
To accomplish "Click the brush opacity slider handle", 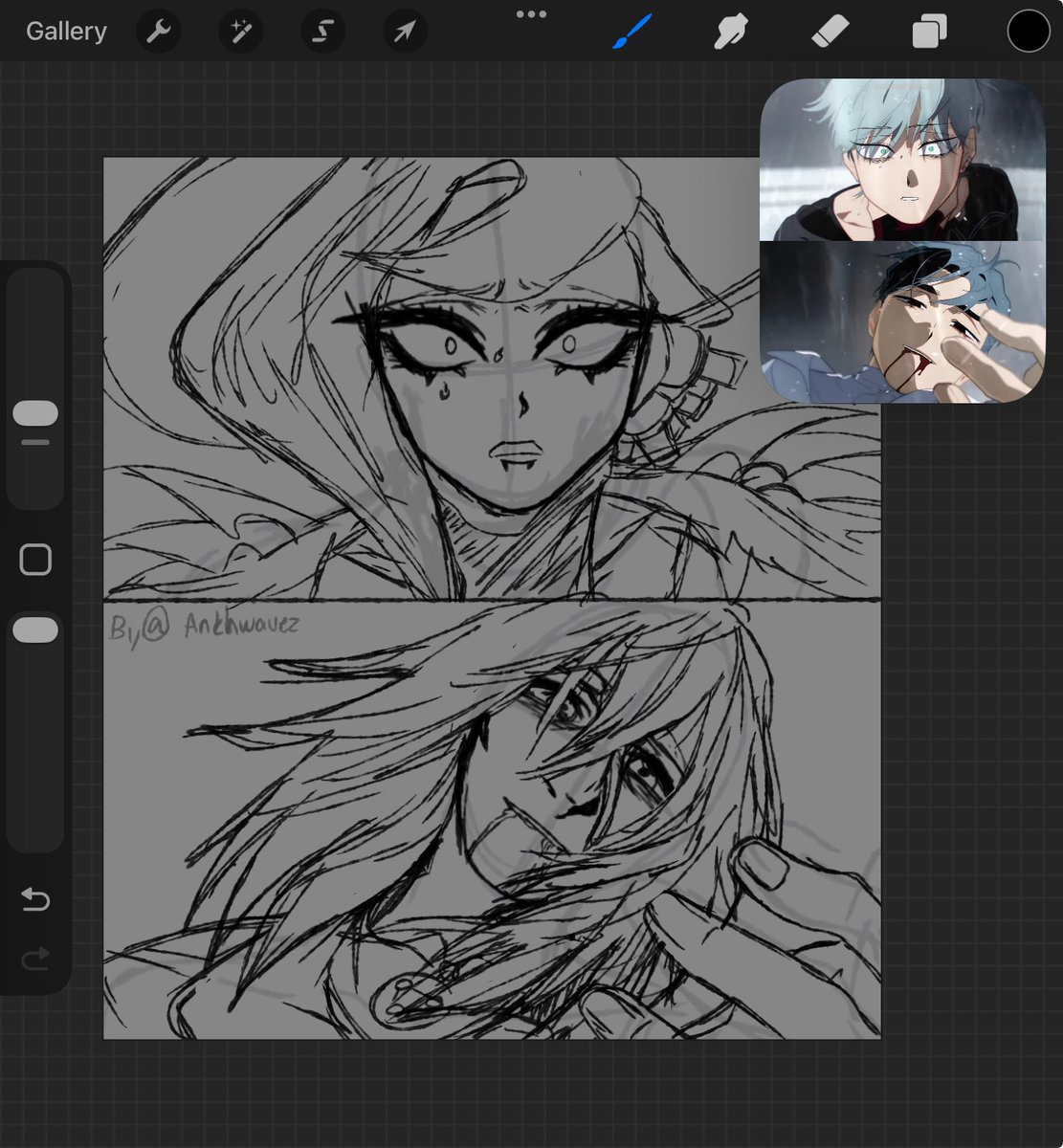I will click(x=35, y=629).
